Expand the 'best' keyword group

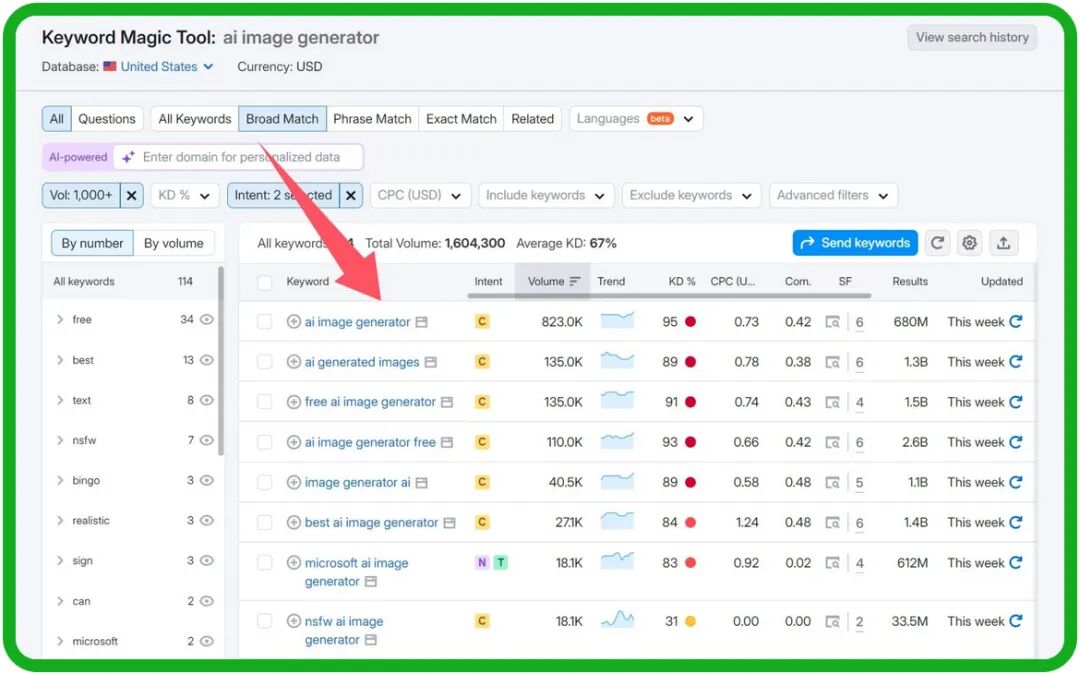pyautogui.click(x=60, y=360)
